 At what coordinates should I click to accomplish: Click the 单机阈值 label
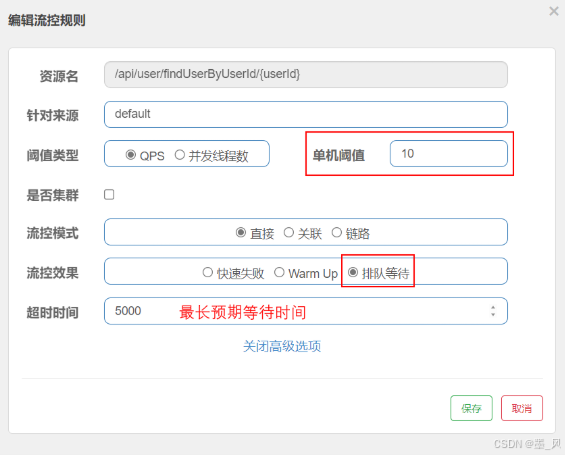(x=339, y=155)
